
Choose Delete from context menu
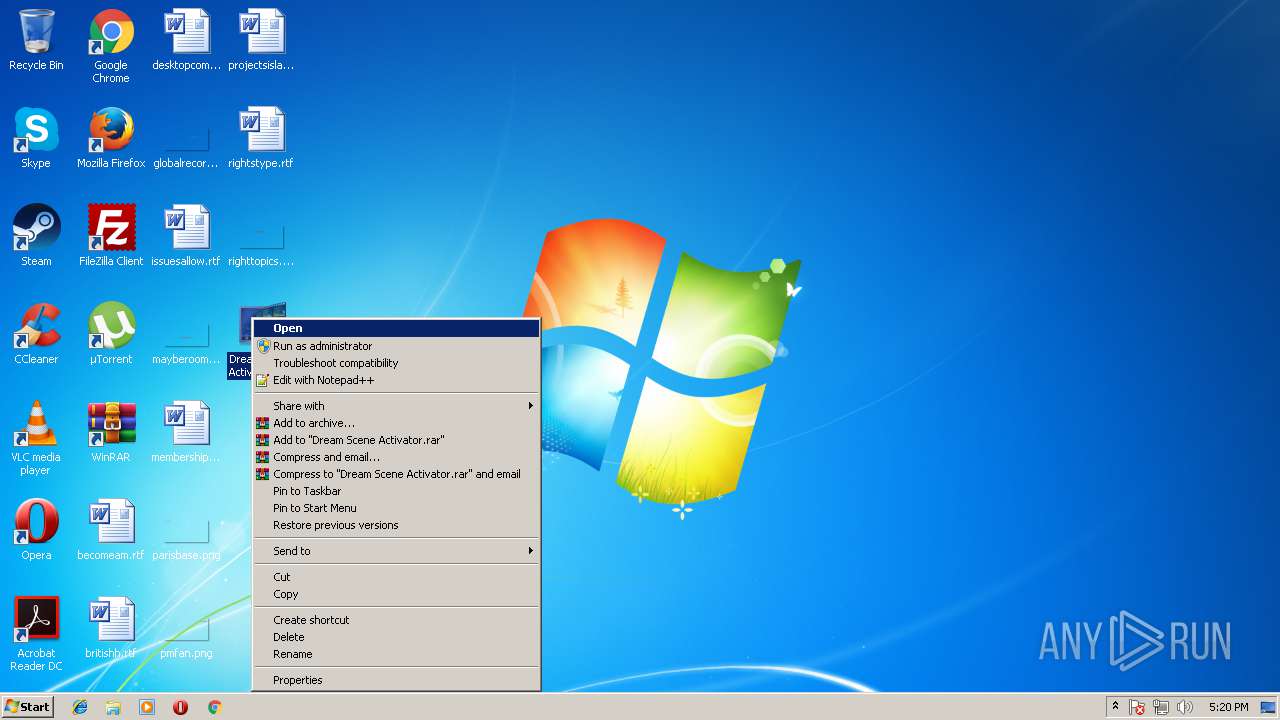click(x=396, y=637)
